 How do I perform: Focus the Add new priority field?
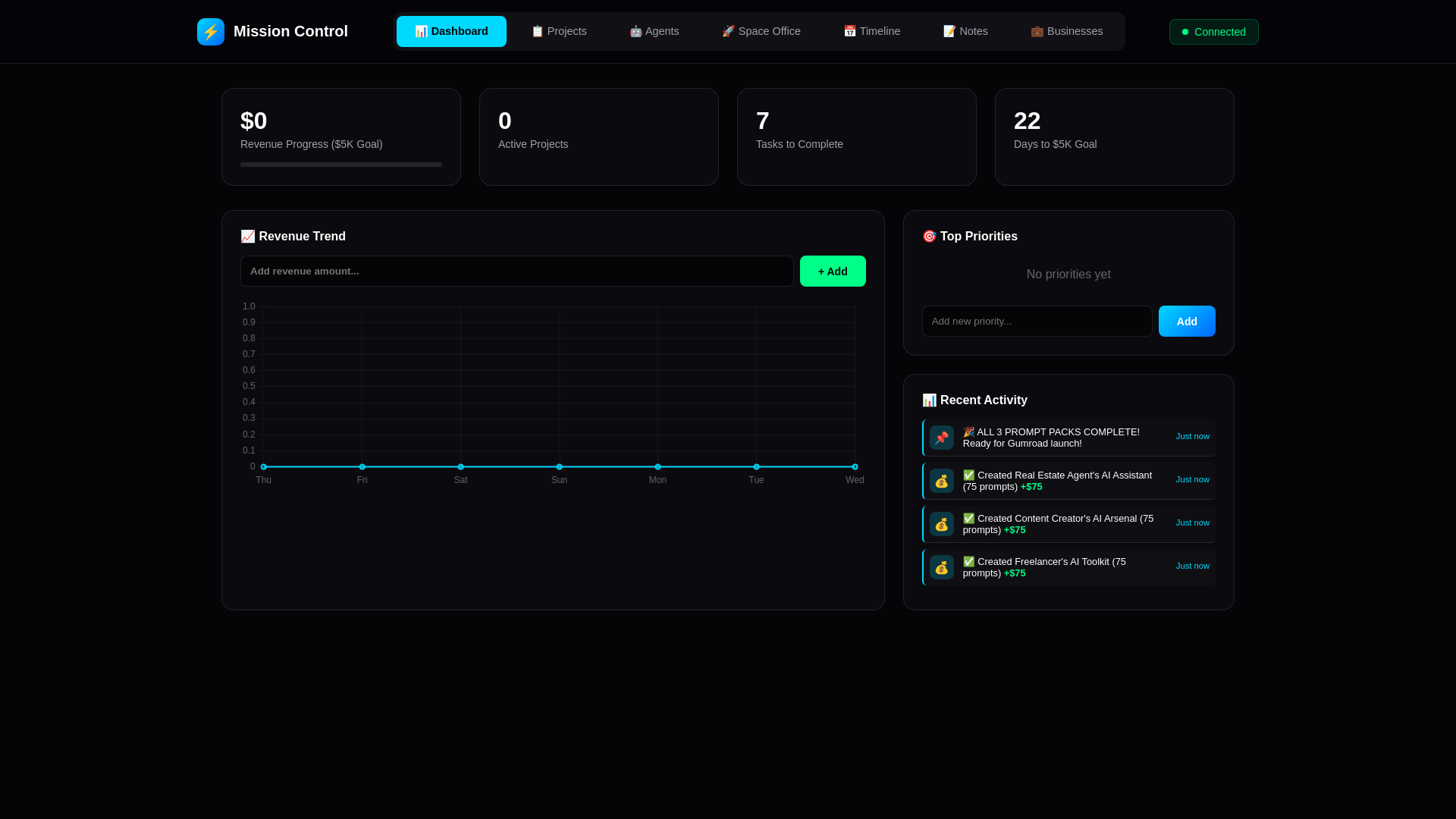point(1037,322)
